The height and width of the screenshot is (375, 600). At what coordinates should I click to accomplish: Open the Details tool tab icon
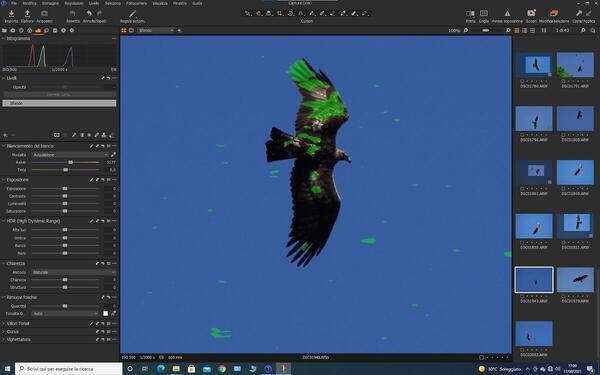point(46,30)
